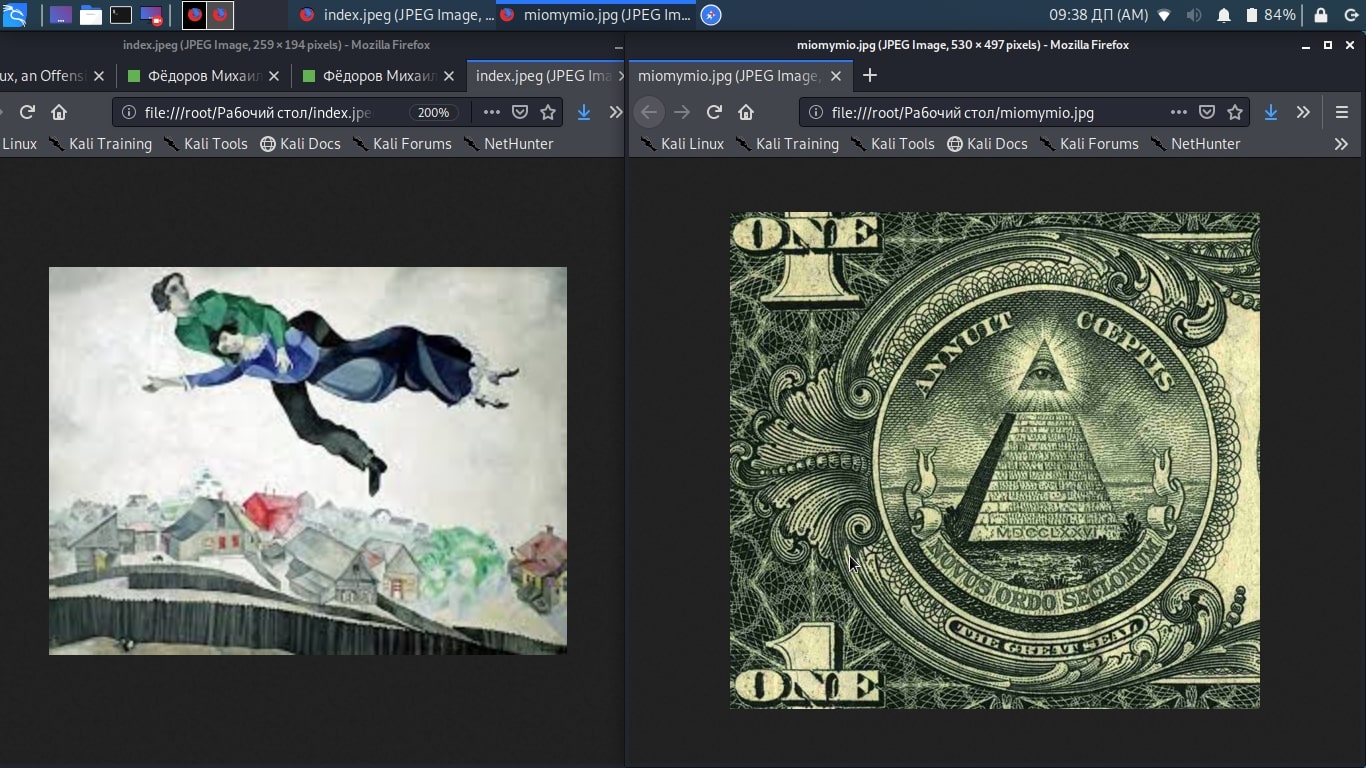Click URL bar showing miomymio.jpg path
The image size is (1366, 768).
pos(990,113)
